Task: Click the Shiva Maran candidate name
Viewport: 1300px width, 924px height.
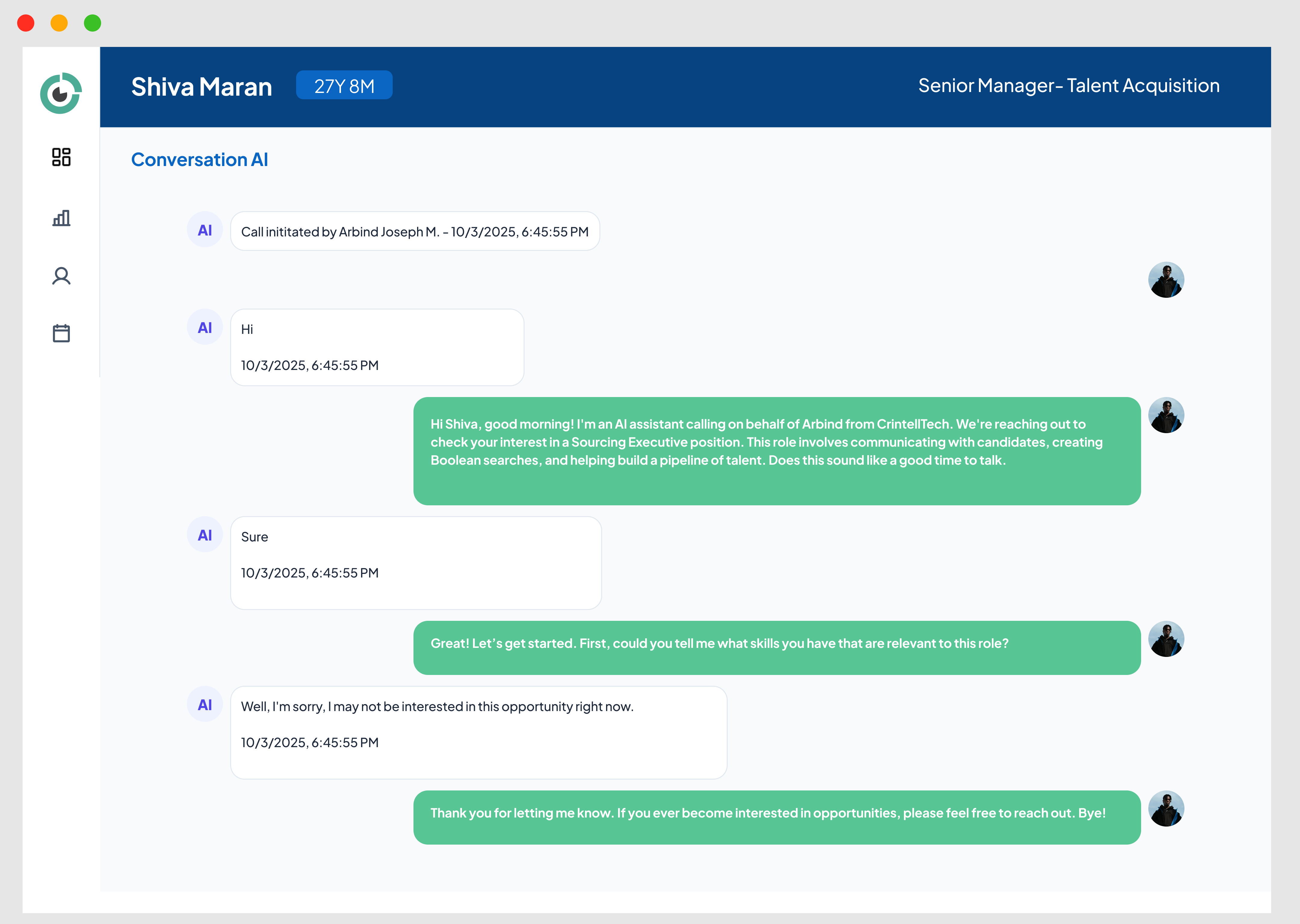Action: 202,87
